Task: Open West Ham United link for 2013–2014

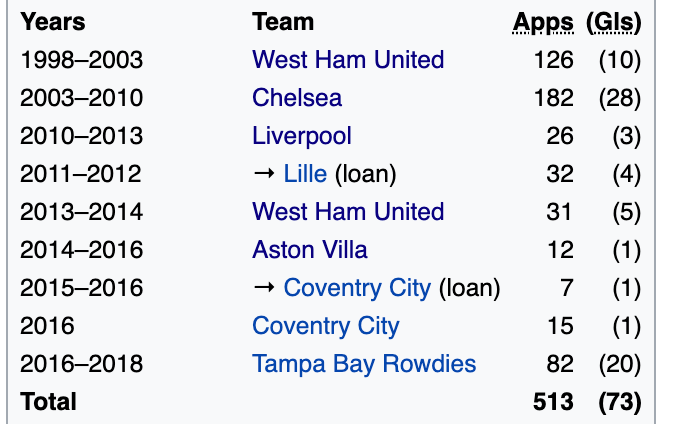Action: (348, 212)
